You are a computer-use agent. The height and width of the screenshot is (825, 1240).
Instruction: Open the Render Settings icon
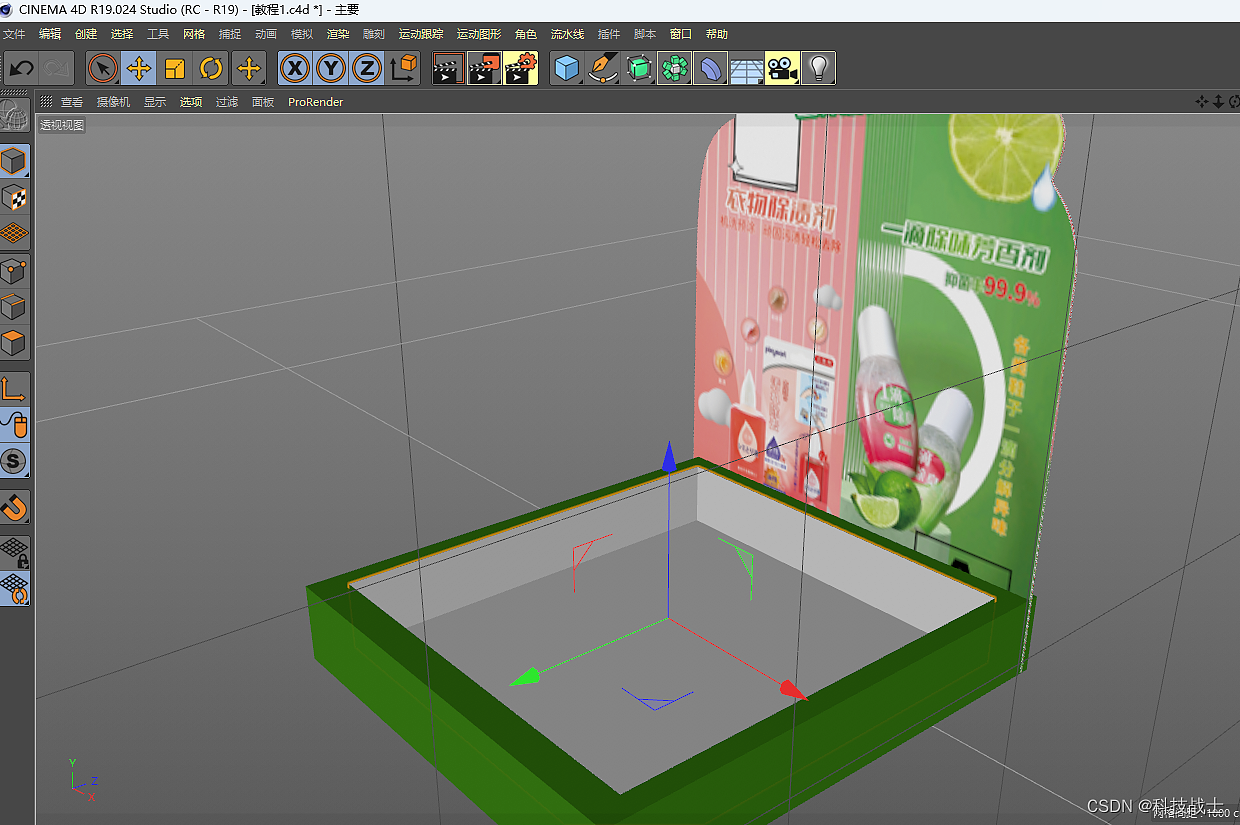point(521,68)
